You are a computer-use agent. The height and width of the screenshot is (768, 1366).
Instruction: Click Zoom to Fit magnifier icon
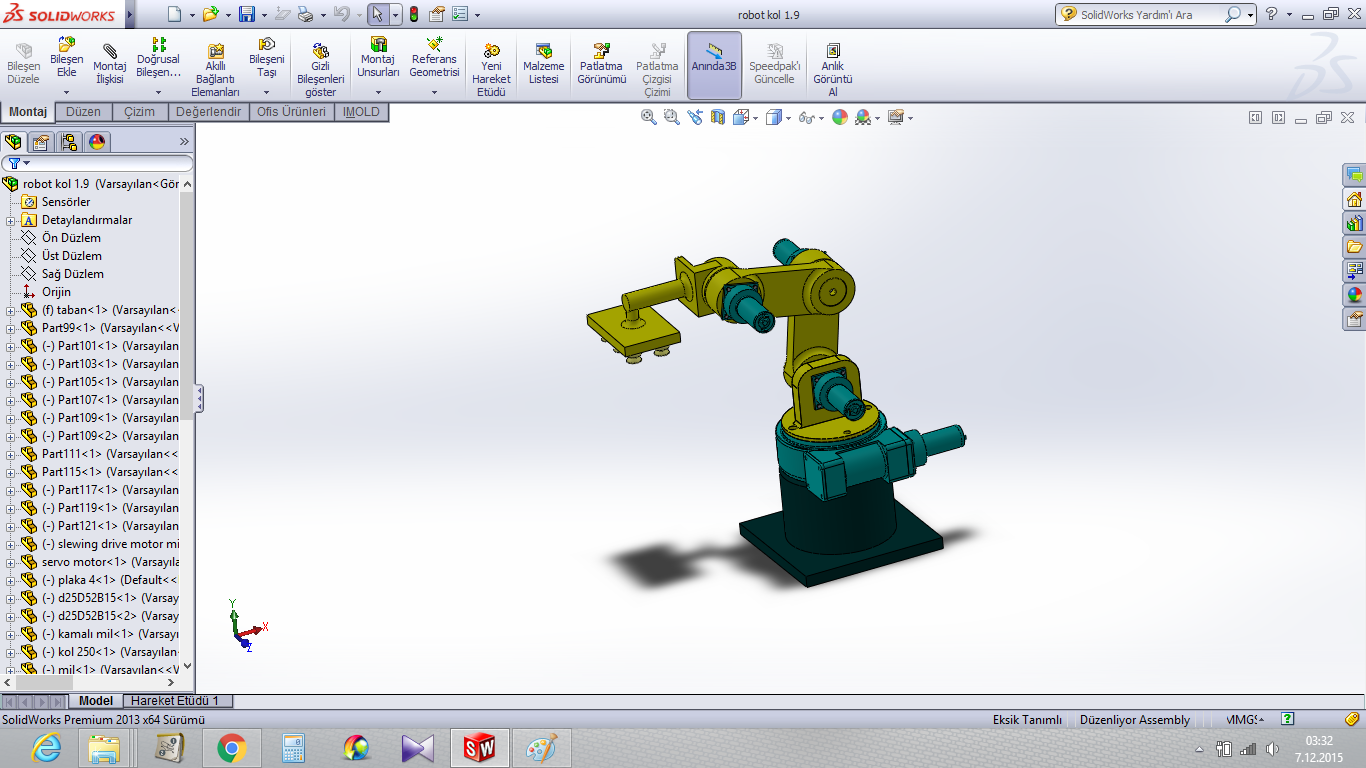tap(648, 117)
